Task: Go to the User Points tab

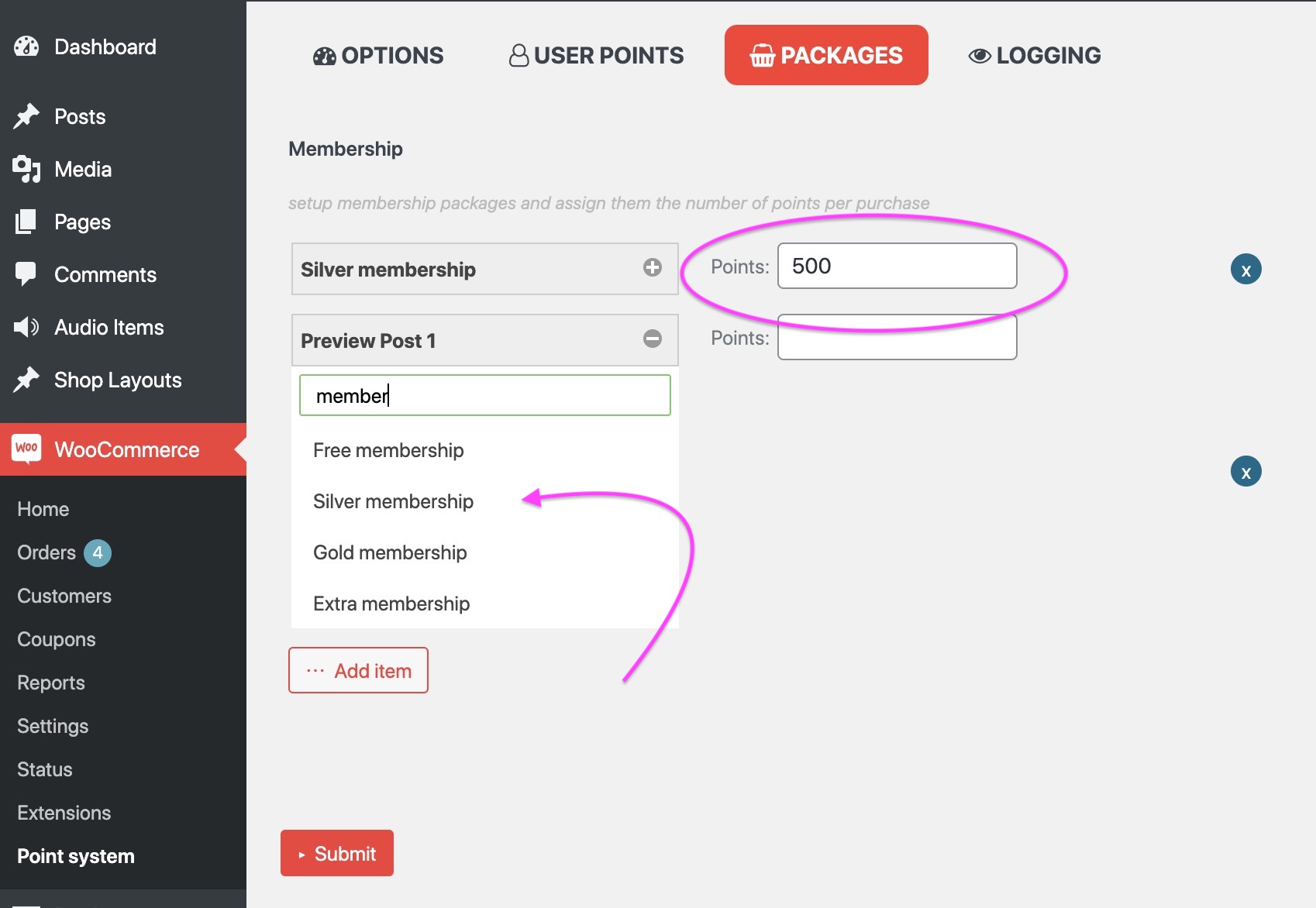Action: (x=596, y=55)
